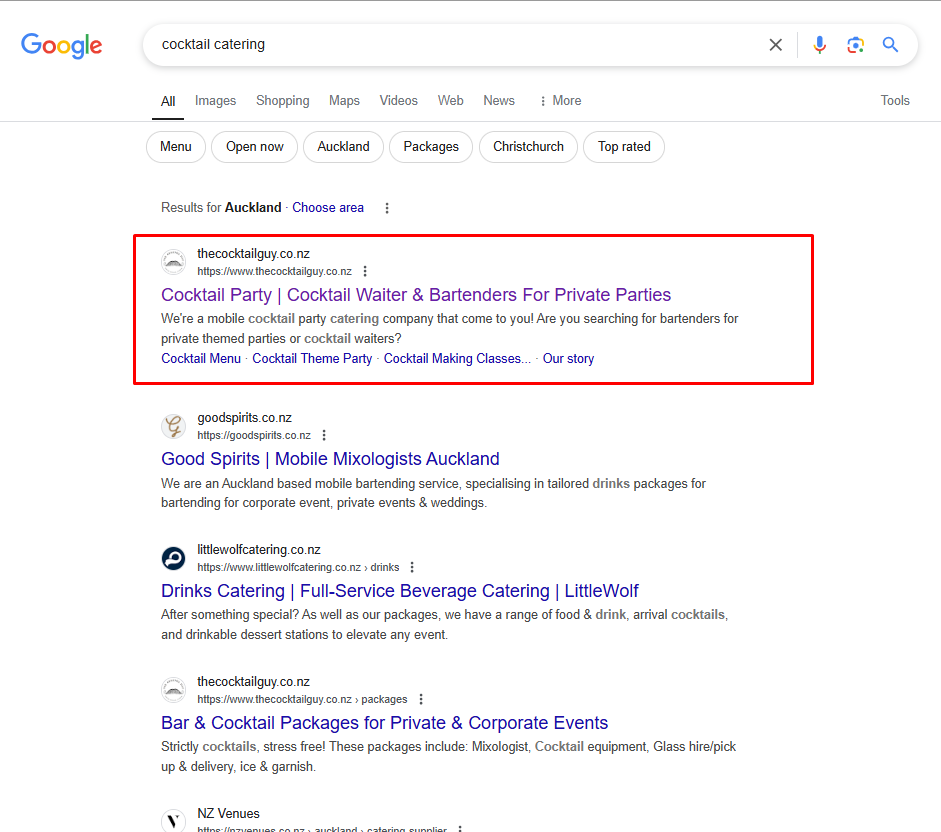Open the Shopping tab

[x=283, y=100]
